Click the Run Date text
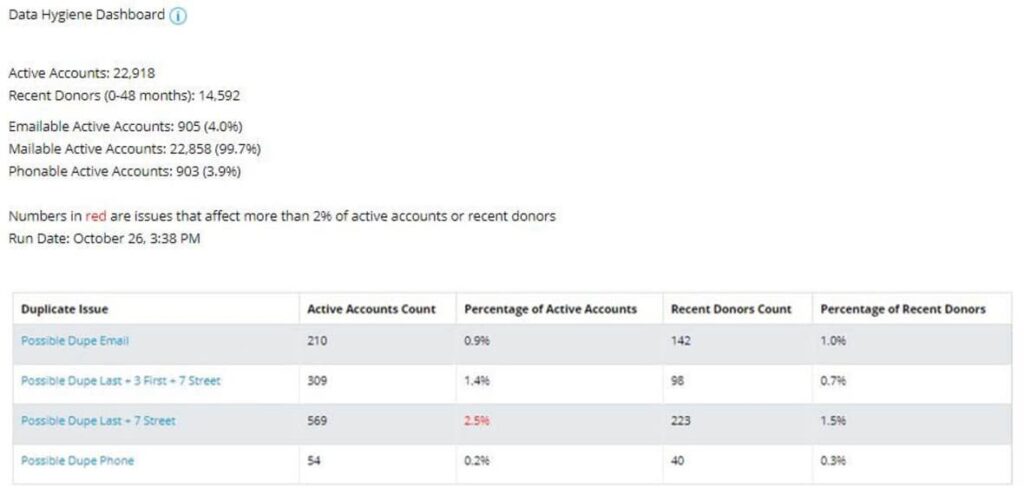Image resolution: width=1024 pixels, height=495 pixels. 104,238
